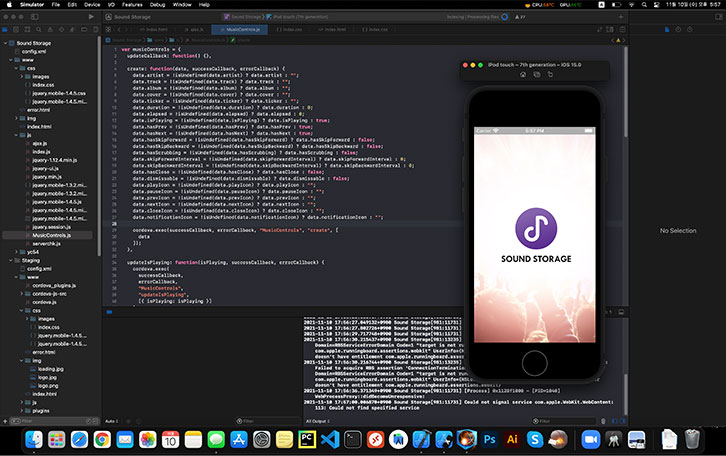
Task: Toggle the Xcode navigator sidebar
Action: tap(35, 17)
